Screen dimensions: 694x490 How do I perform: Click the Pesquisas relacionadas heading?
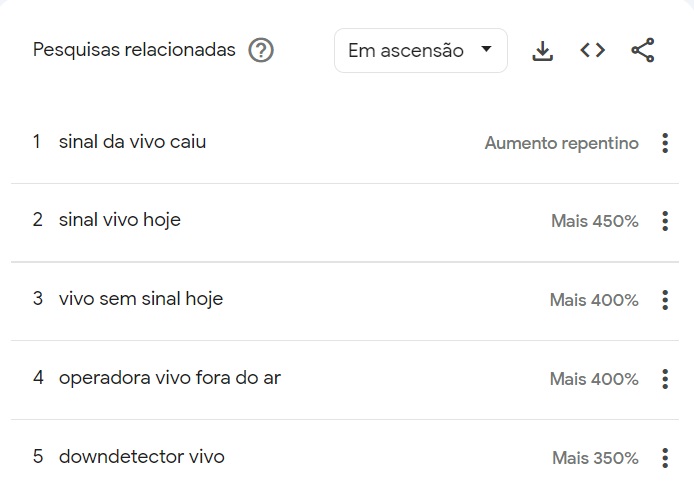(x=134, y=50)
